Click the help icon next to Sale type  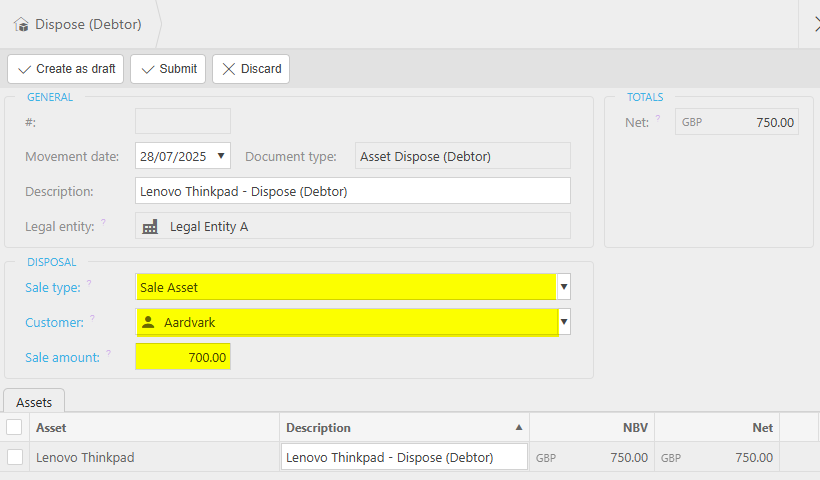point(89,284)
